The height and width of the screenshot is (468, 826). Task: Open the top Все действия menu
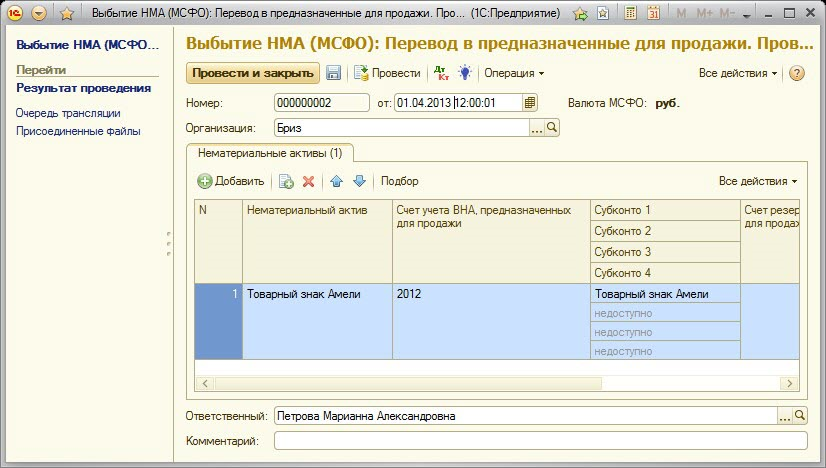[x=738, y=74]
